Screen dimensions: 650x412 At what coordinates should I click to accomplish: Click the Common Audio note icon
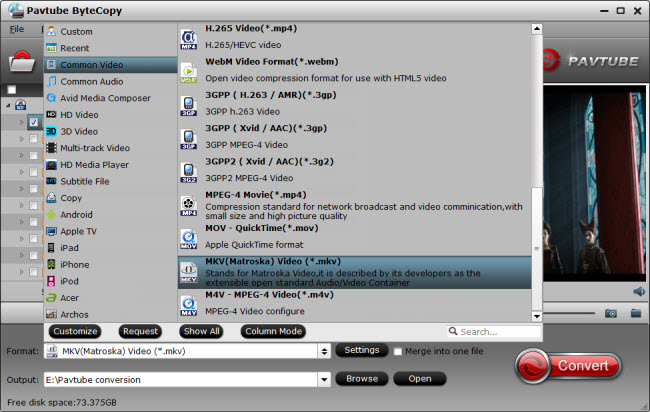[x=51, y=81]
